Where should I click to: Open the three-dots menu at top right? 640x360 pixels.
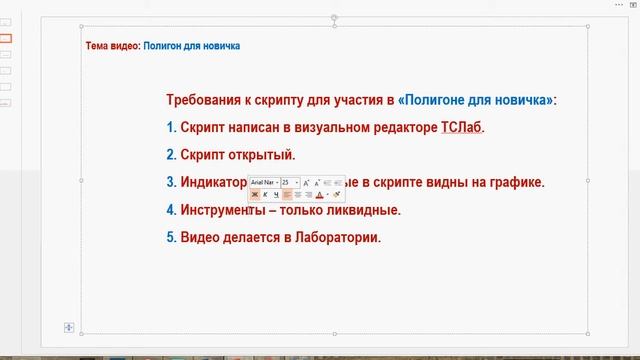pos(619,4)
